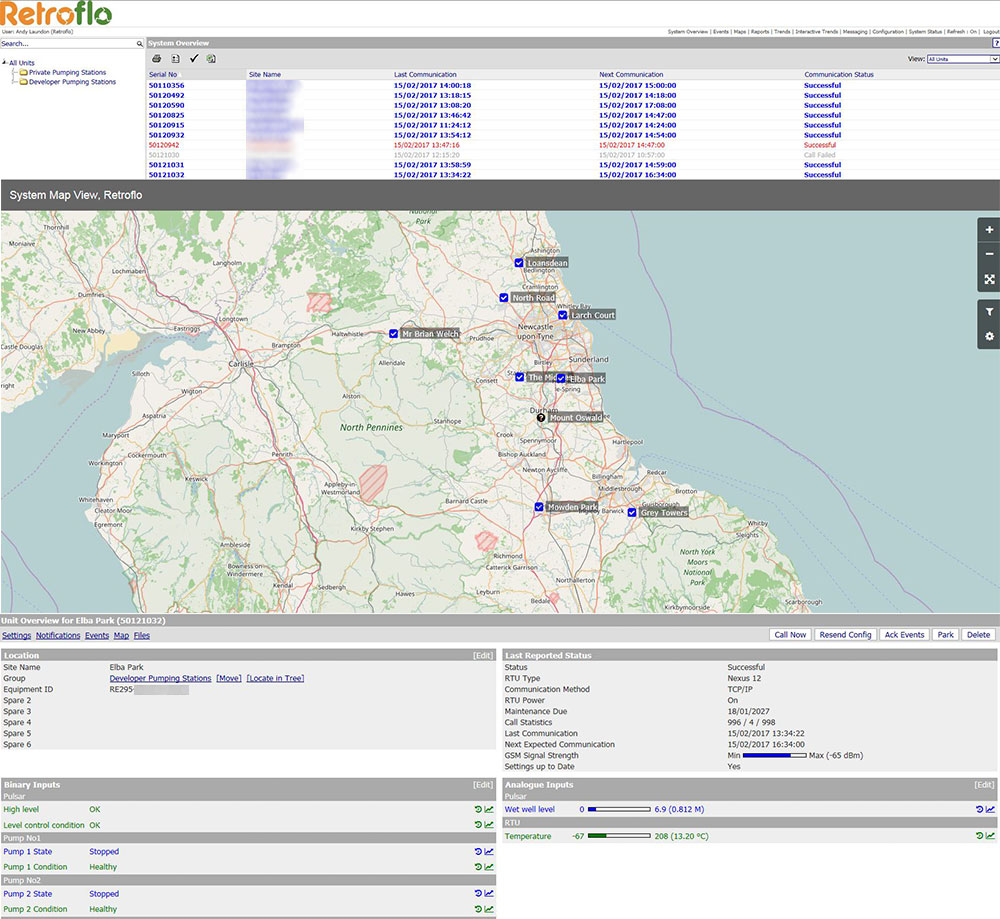Viewport: 1000px width, 919px height.
Task: Open the map filter funnel icon
Action: tap(989, 311)
